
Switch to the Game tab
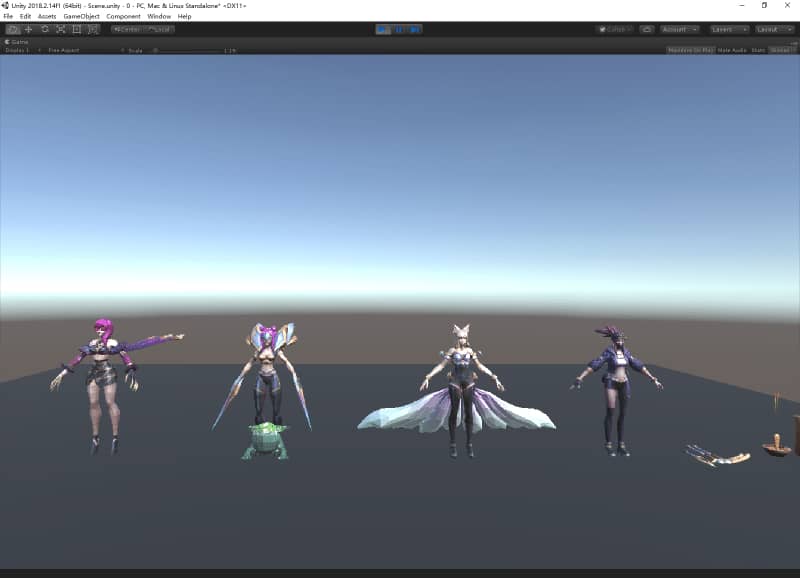[17, 42]
